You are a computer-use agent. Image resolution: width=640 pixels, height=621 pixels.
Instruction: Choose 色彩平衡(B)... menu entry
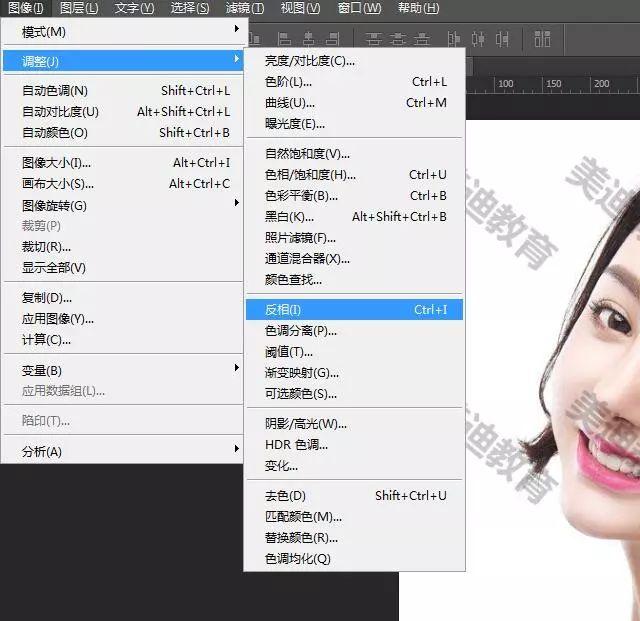[354, 196]
